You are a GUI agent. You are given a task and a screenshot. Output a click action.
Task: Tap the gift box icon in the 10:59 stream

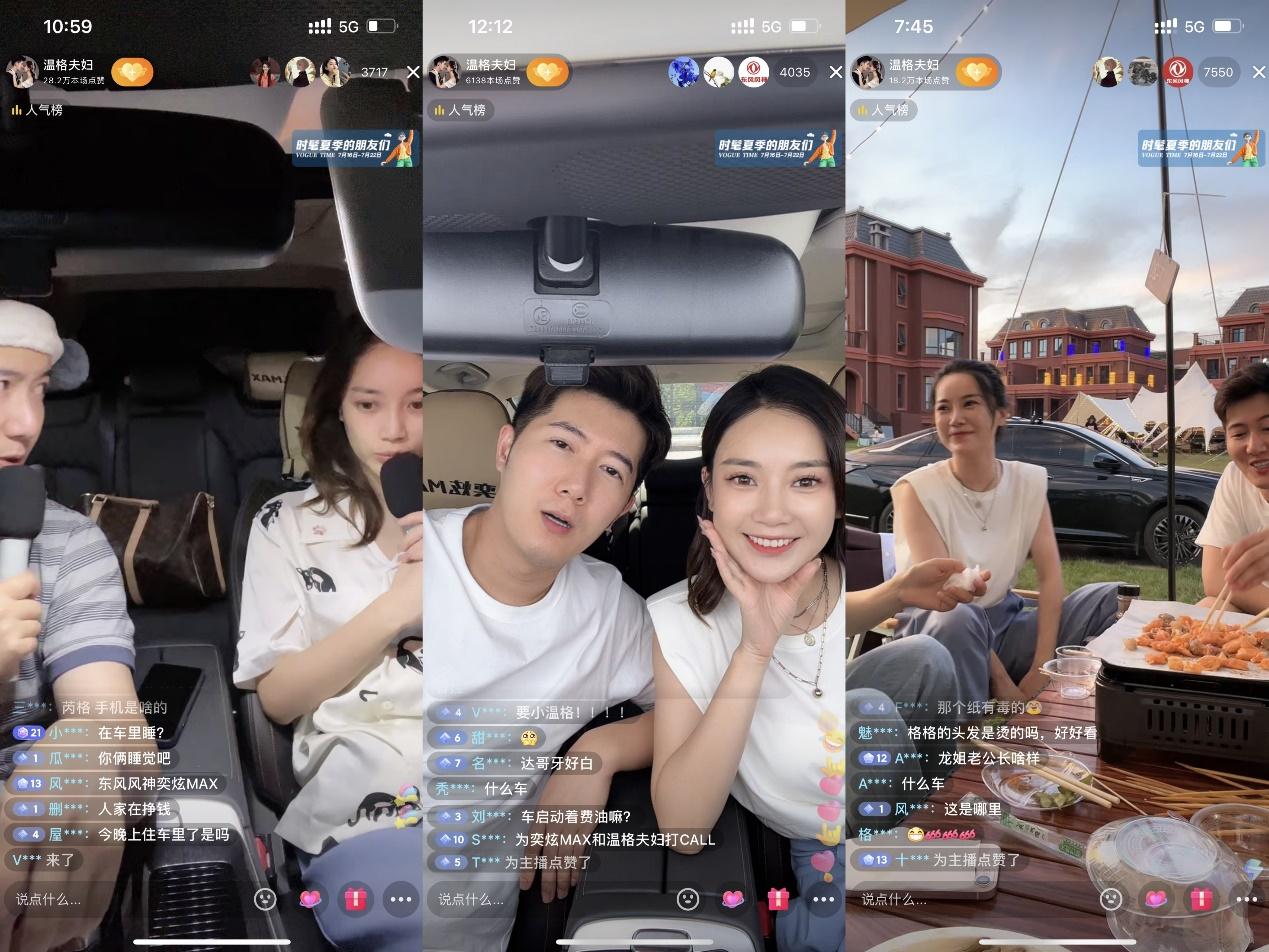click(356, 899)
